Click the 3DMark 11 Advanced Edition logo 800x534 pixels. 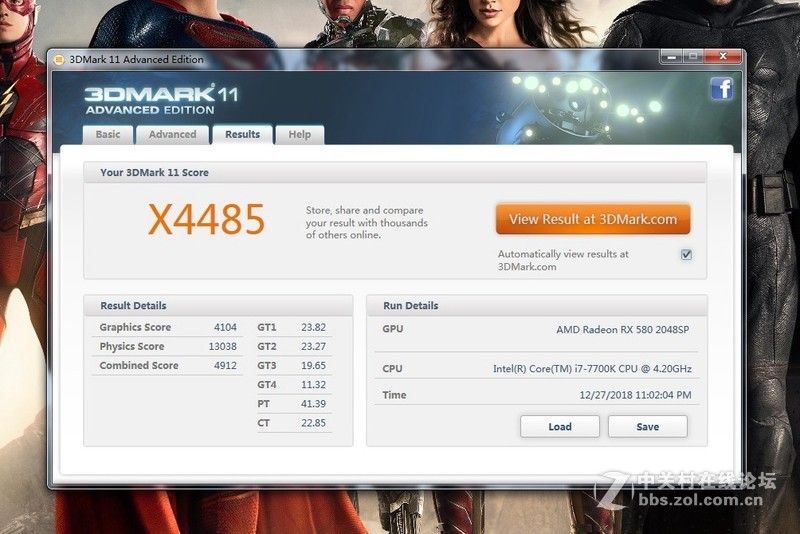point(161,99)
